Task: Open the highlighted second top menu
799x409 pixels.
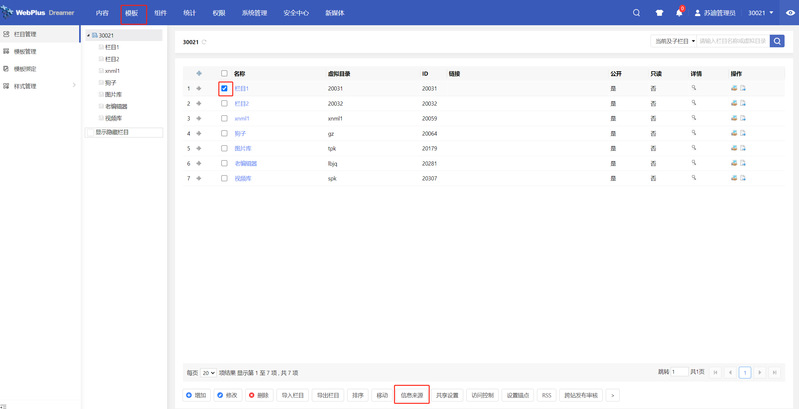Action: pos(131,13)
